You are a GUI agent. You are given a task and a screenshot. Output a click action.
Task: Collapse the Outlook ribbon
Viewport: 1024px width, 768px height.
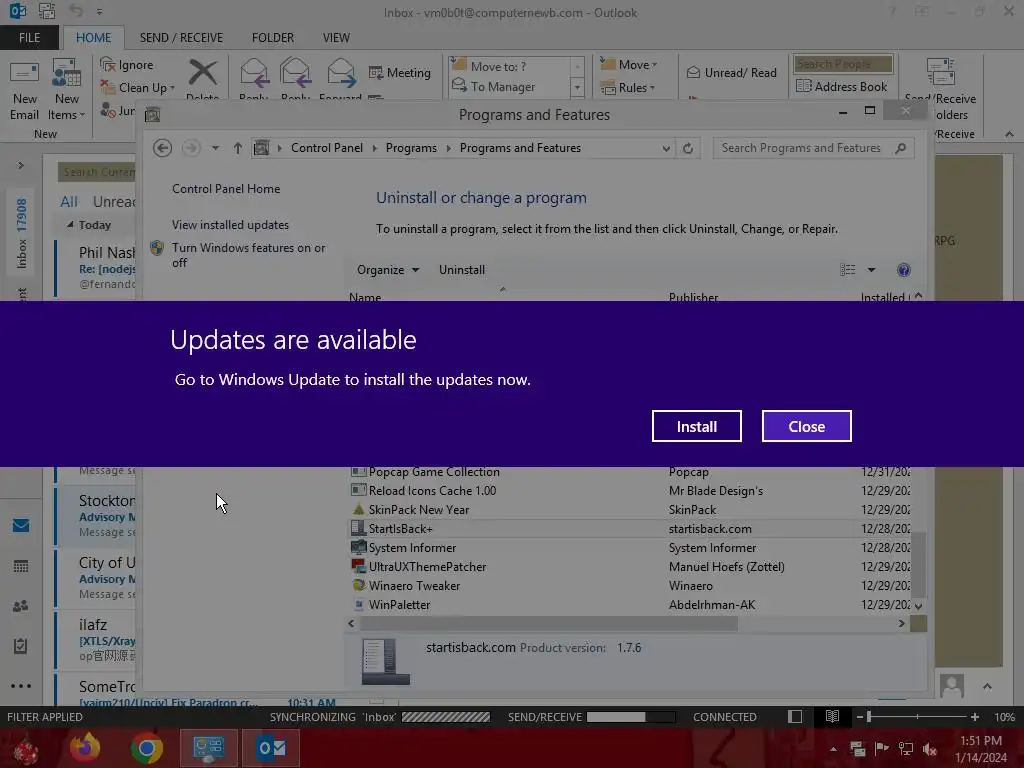(x=1009, y=134)
